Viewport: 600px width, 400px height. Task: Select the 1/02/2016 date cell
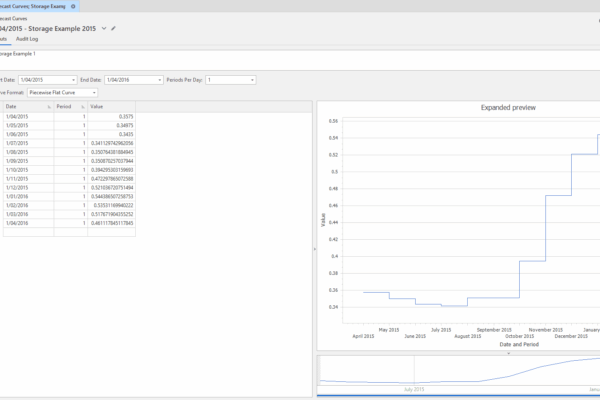[x=29, y=205]
